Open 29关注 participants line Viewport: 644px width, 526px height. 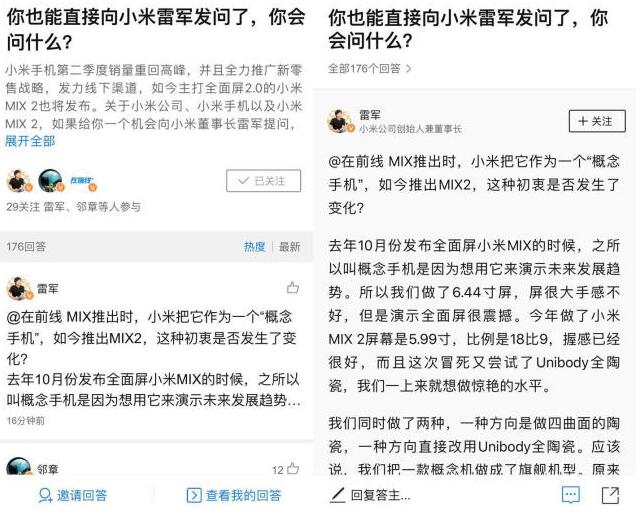[x=74, y=207]
